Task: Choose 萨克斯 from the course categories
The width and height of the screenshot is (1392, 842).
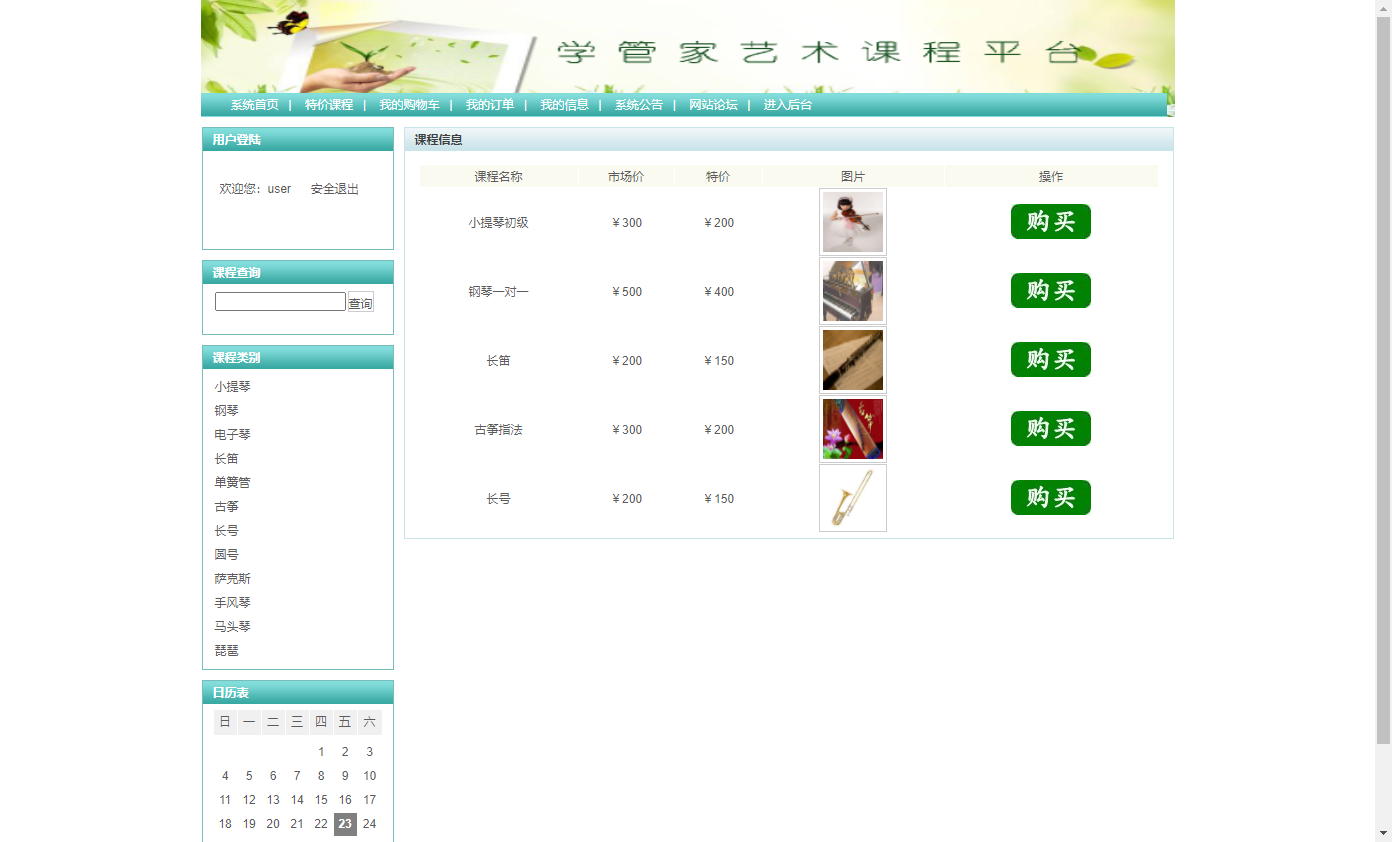Action: [232, 579]
